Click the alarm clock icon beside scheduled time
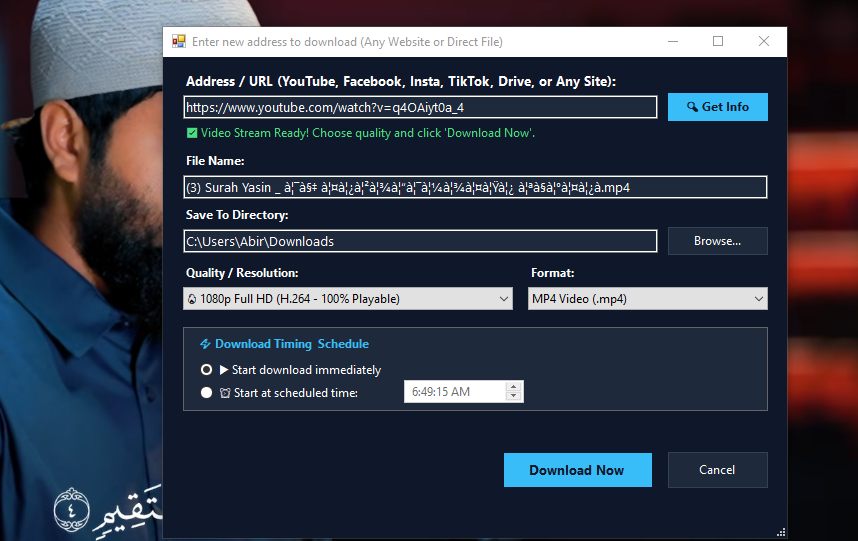This screenshot has width=858, height=541. tap(225, 393)
